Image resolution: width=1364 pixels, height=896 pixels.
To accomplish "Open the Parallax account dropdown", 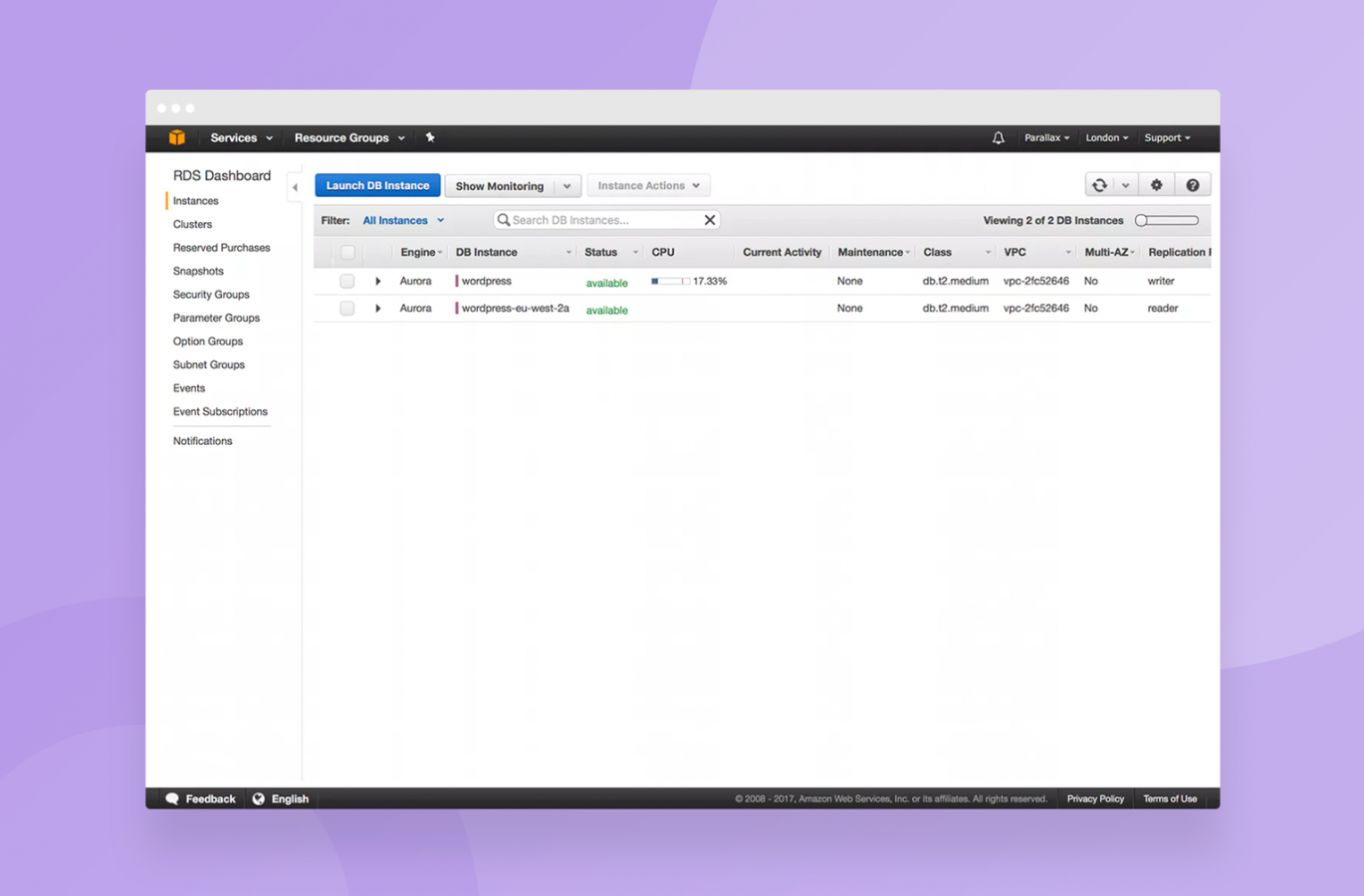I will click(1046, 137).
